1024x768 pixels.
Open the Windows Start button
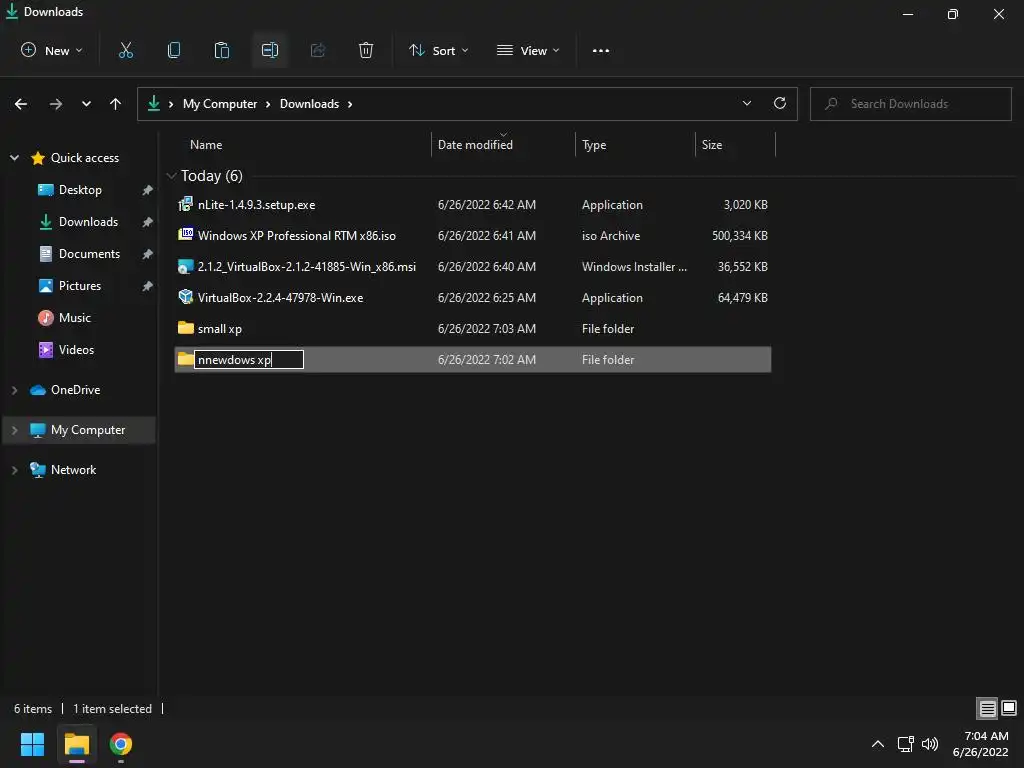[x=33, y=744]
